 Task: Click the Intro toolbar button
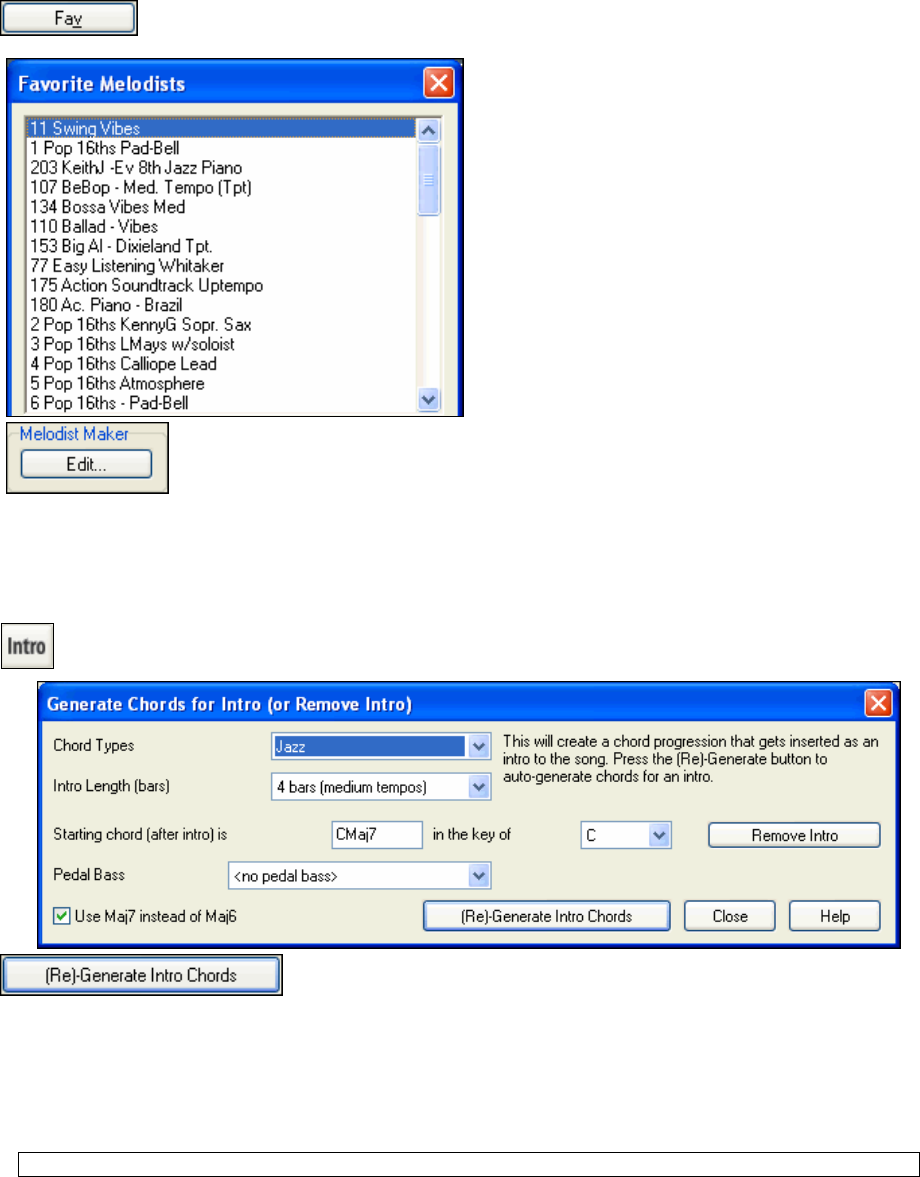27,646
